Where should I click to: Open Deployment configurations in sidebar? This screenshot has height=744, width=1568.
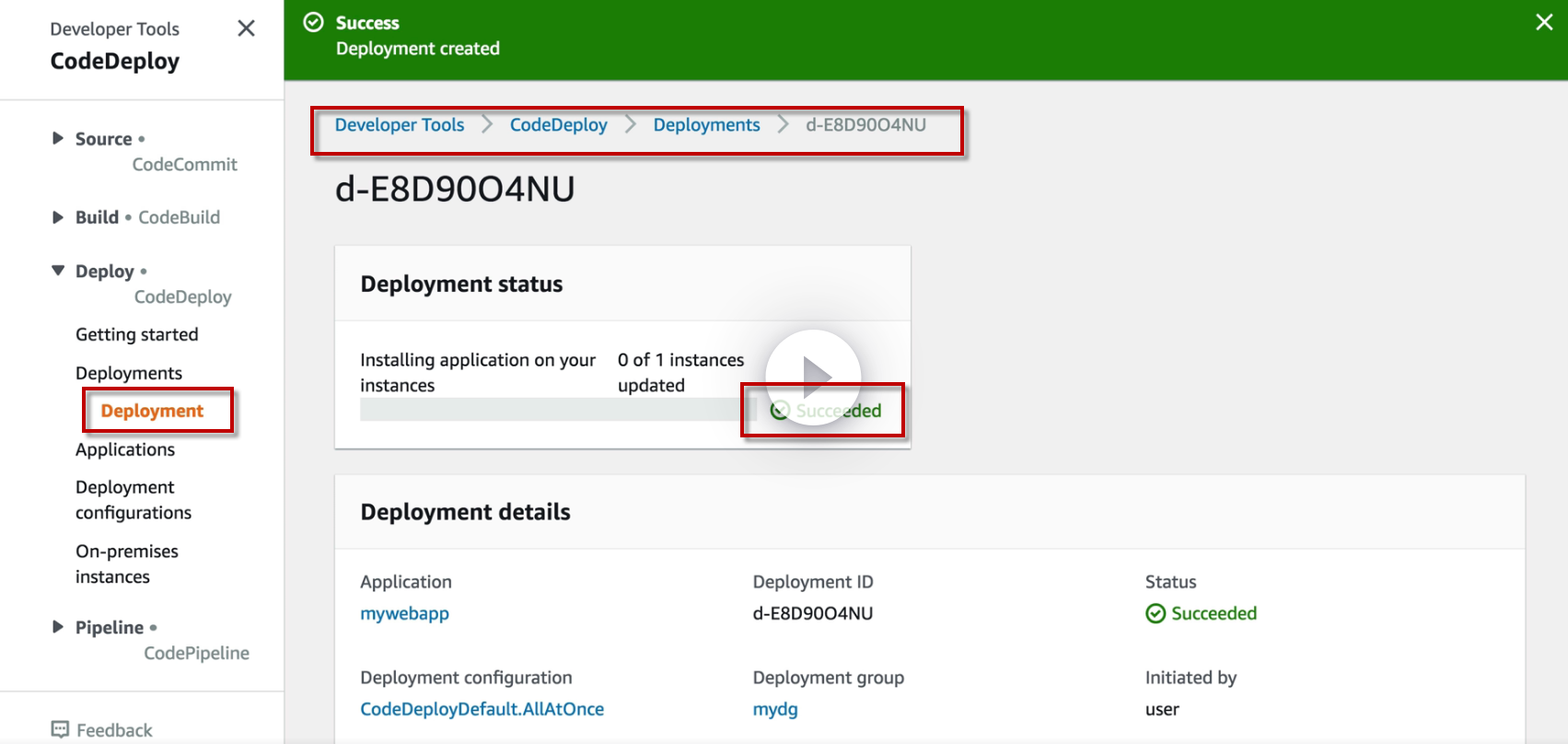click(134, 500)
